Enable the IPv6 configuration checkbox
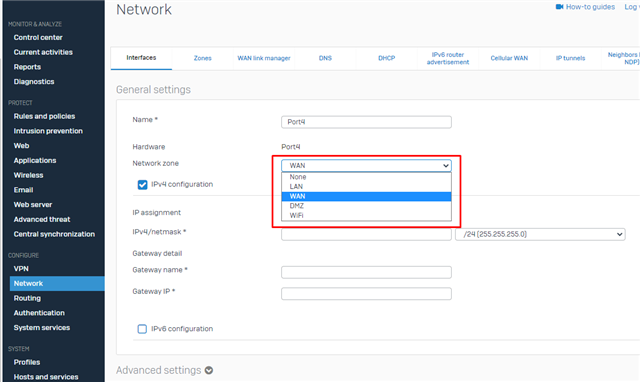The height and width of the screenshot is (382, 640). click(142, 329)
